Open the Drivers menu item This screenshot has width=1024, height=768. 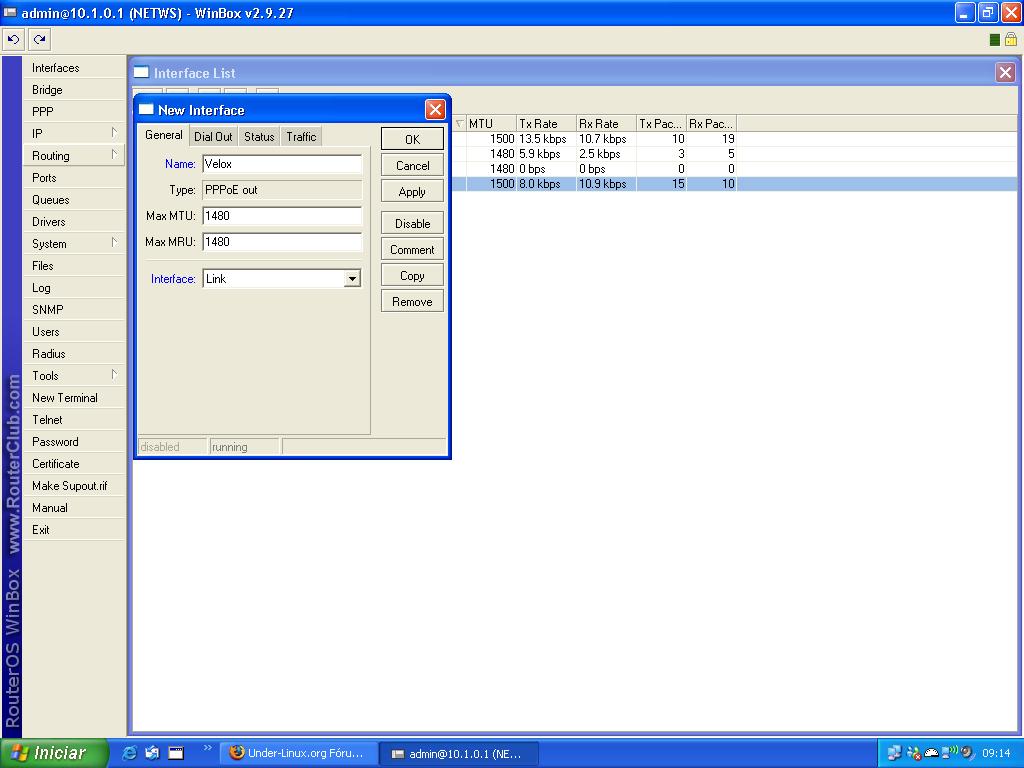74,221
